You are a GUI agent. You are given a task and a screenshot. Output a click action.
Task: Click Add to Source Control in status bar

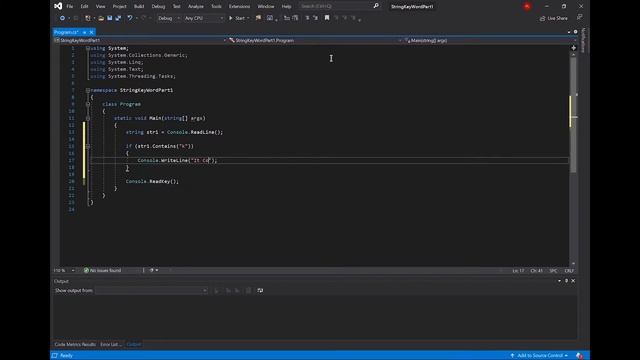tap(539, 356)
